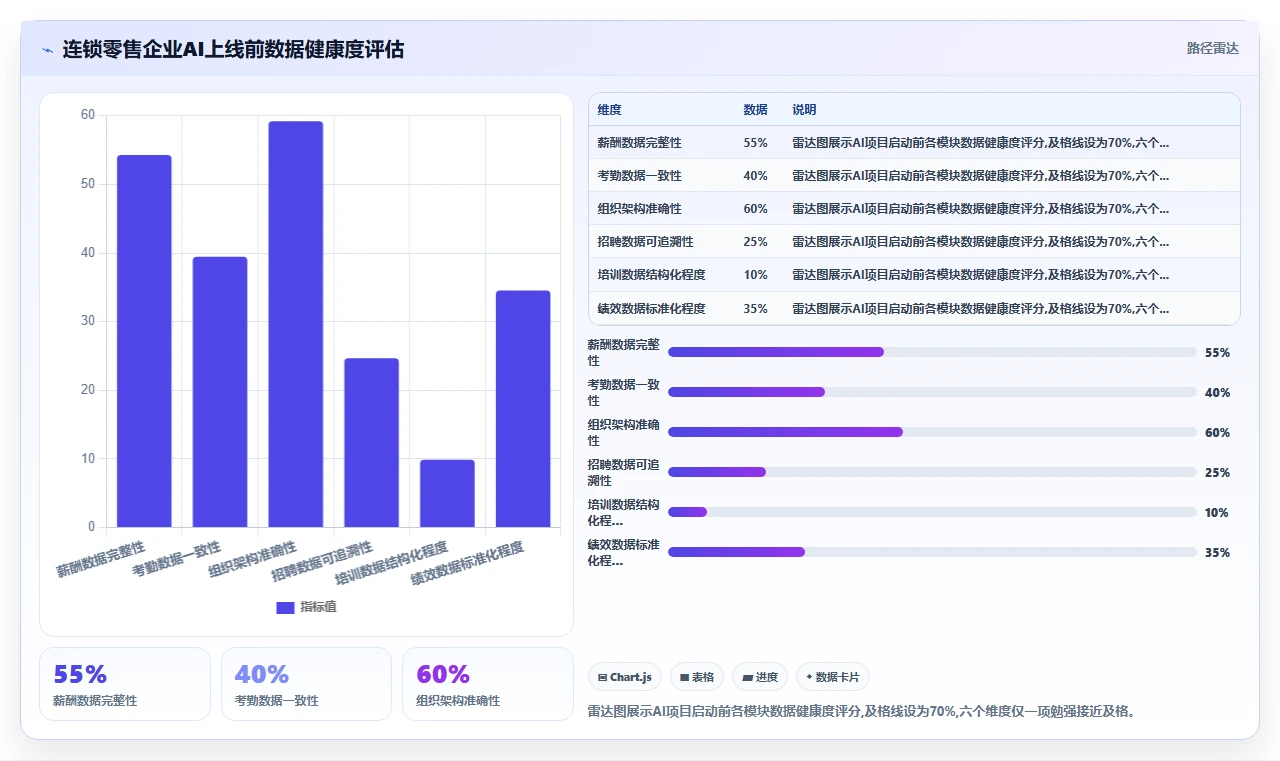Click the 进度 tag chip
Image resolution: width=1280 pixels, height=761 pixels.
tap(760, 677)
